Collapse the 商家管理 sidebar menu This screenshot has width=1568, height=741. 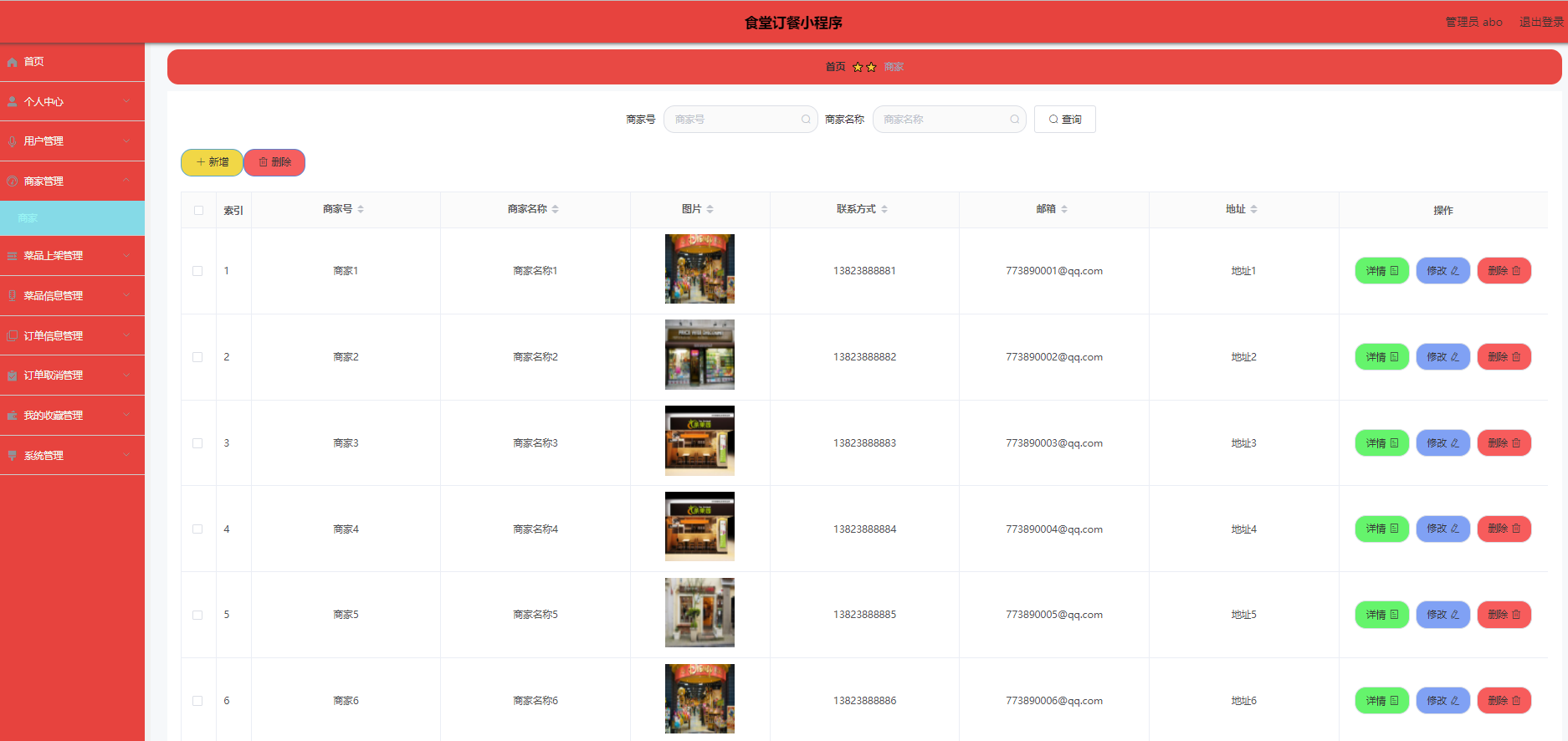click(72, 181)
